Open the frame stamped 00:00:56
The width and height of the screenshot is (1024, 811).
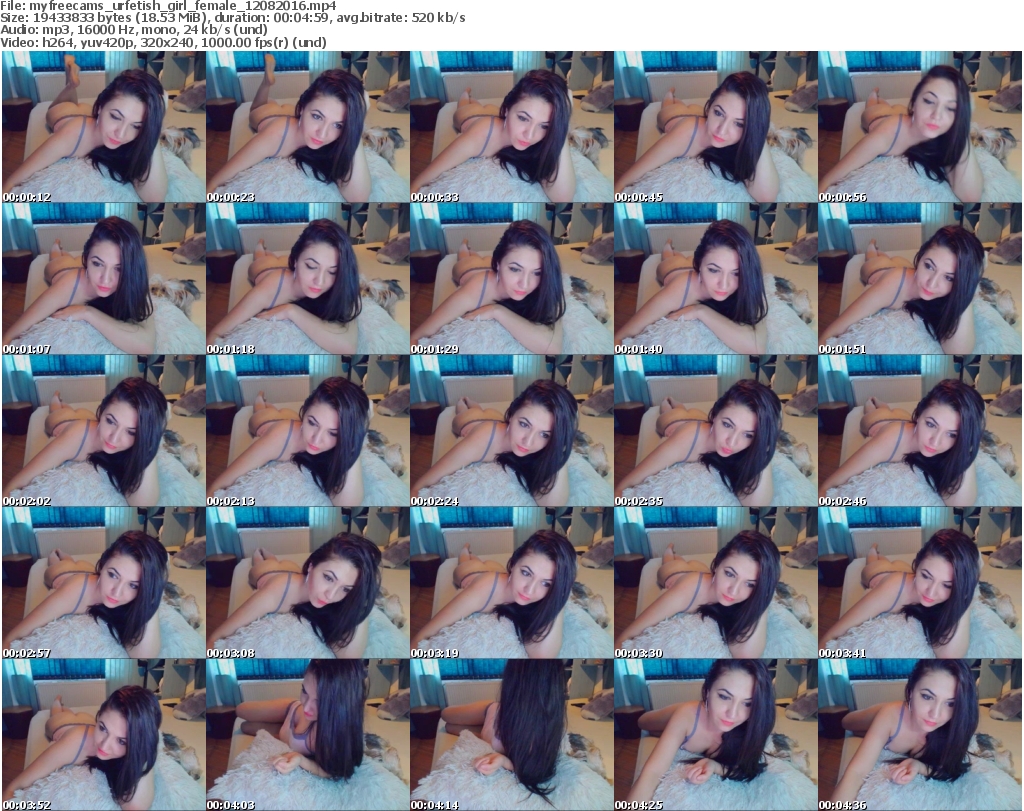point(920,127)
